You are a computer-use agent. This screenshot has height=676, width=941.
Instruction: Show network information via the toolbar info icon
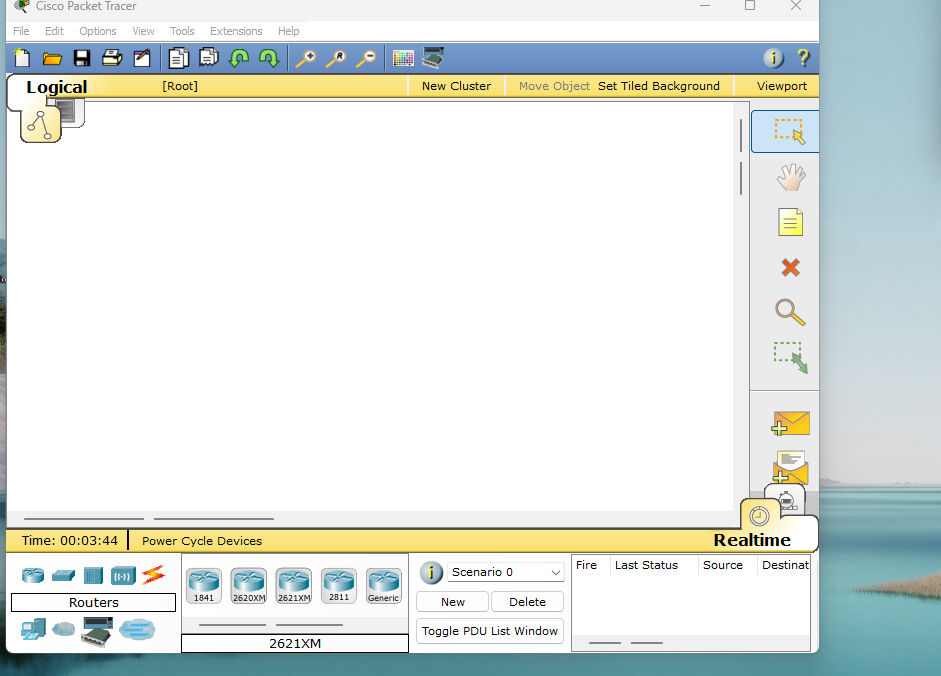[x=774, y=58]
